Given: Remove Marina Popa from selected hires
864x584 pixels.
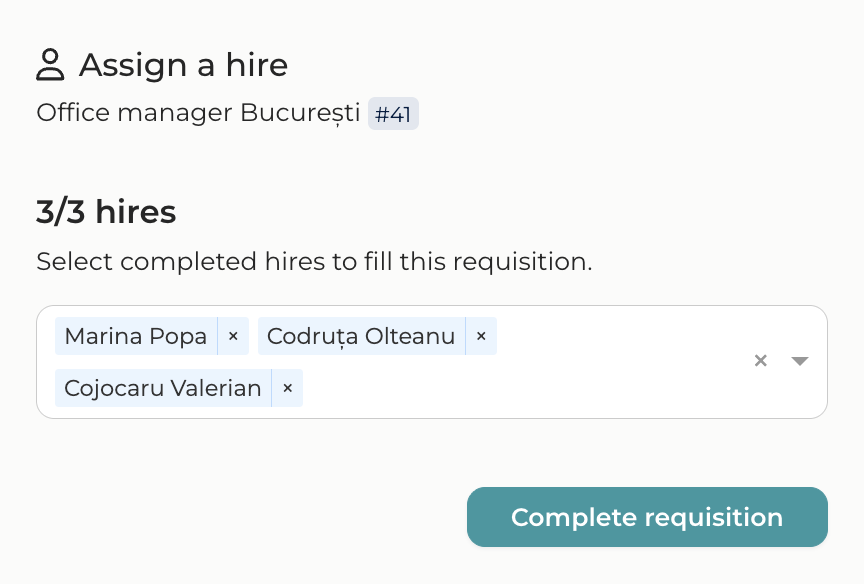Looking at the screenshot, I should pos(233,337).
